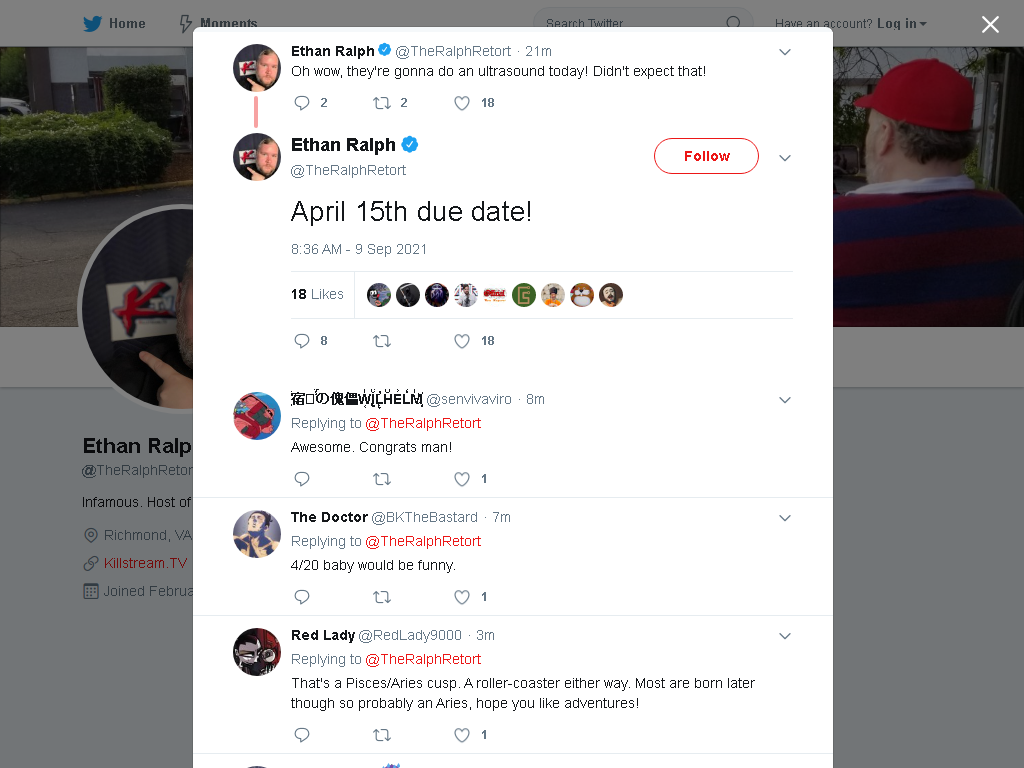Follow Ethan Ralph
Image resolution: width=1024 pixels, height=768 pixels.
706,156
